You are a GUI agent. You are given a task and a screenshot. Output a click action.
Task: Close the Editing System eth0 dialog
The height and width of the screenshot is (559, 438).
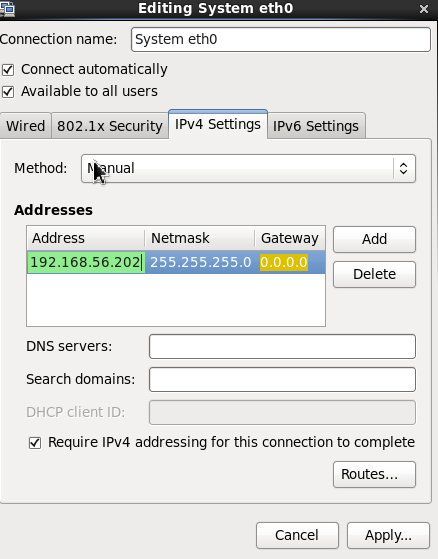coord(423,9)
